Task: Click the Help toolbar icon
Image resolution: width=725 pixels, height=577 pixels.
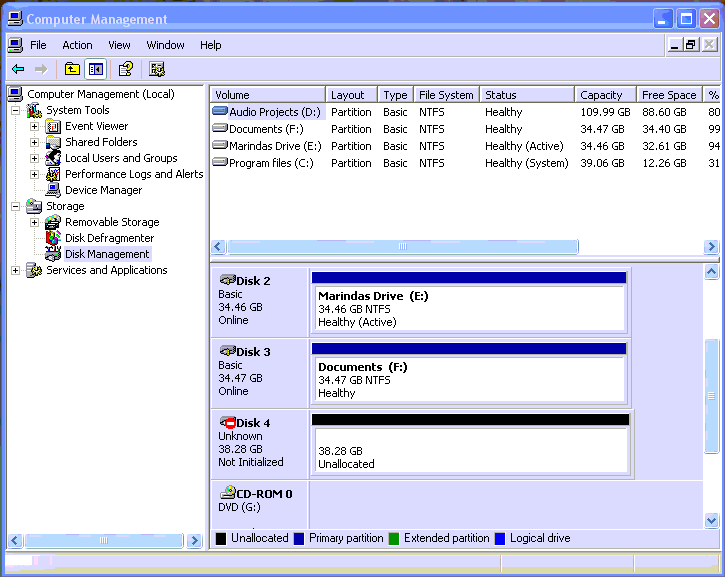Action: 126,69
